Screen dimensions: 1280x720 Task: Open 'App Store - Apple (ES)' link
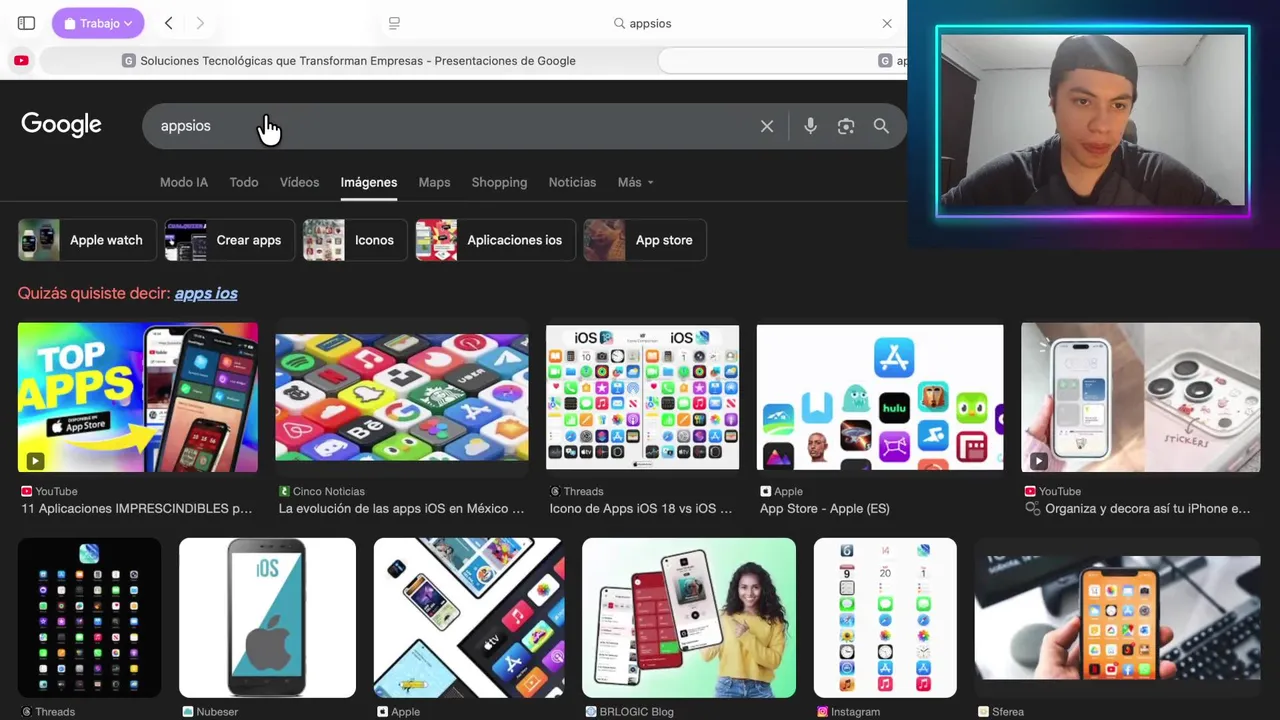(825, 508)
